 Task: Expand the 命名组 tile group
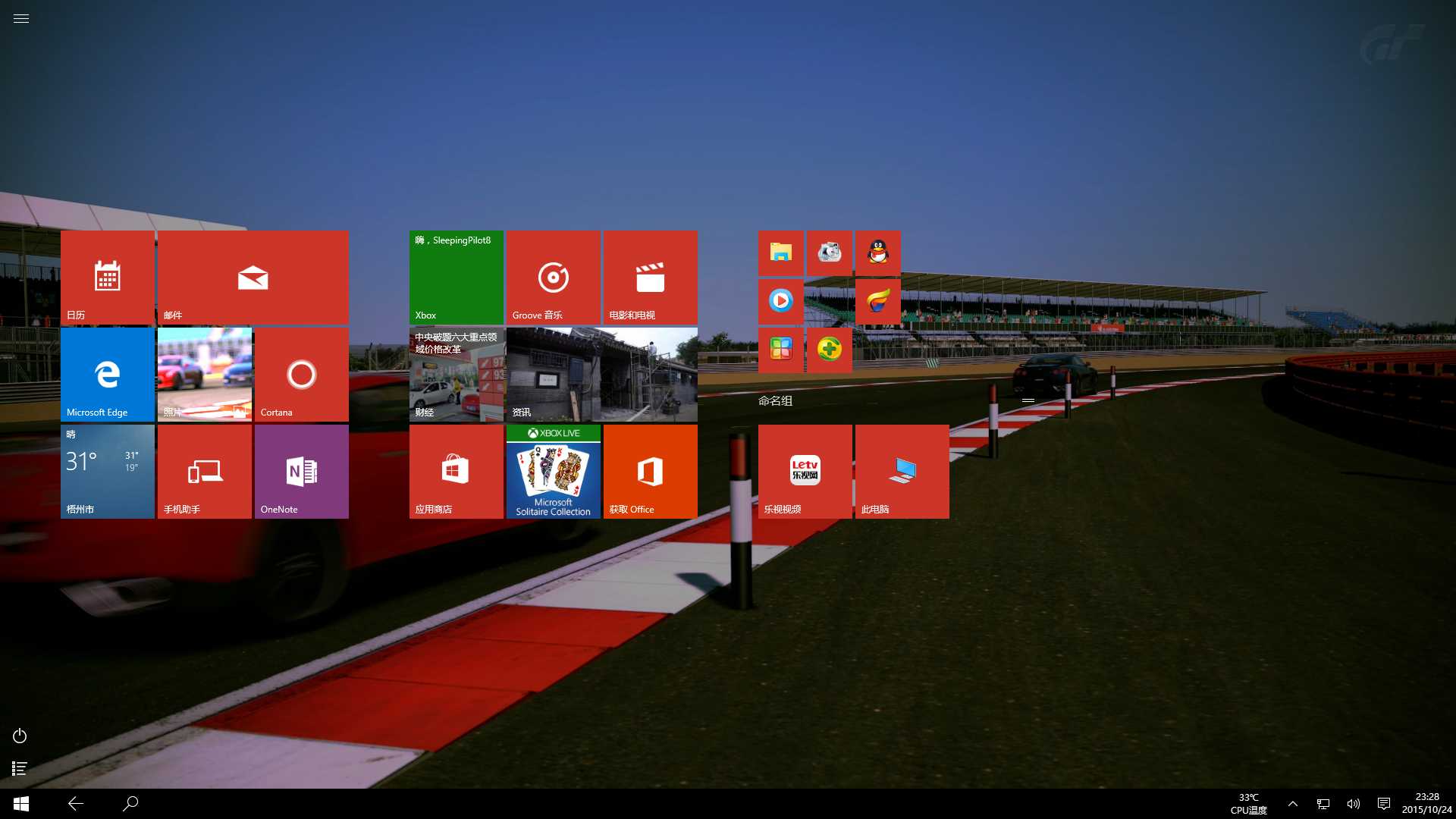[1029, 401]
